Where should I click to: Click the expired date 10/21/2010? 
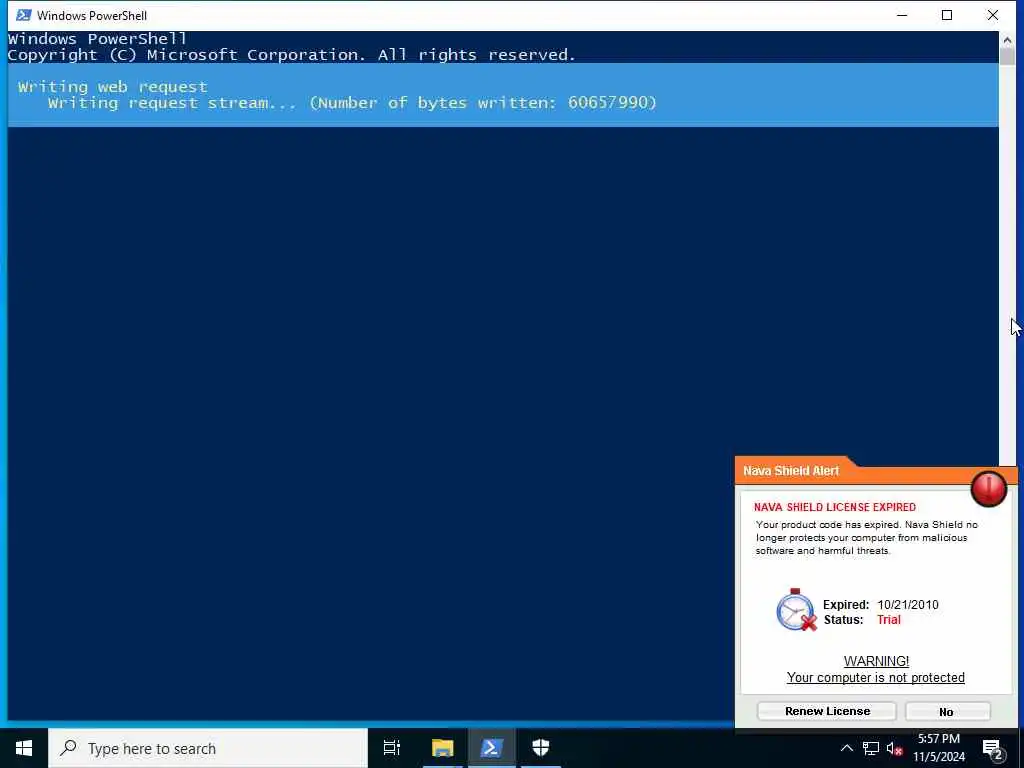[x=908, y=605]
